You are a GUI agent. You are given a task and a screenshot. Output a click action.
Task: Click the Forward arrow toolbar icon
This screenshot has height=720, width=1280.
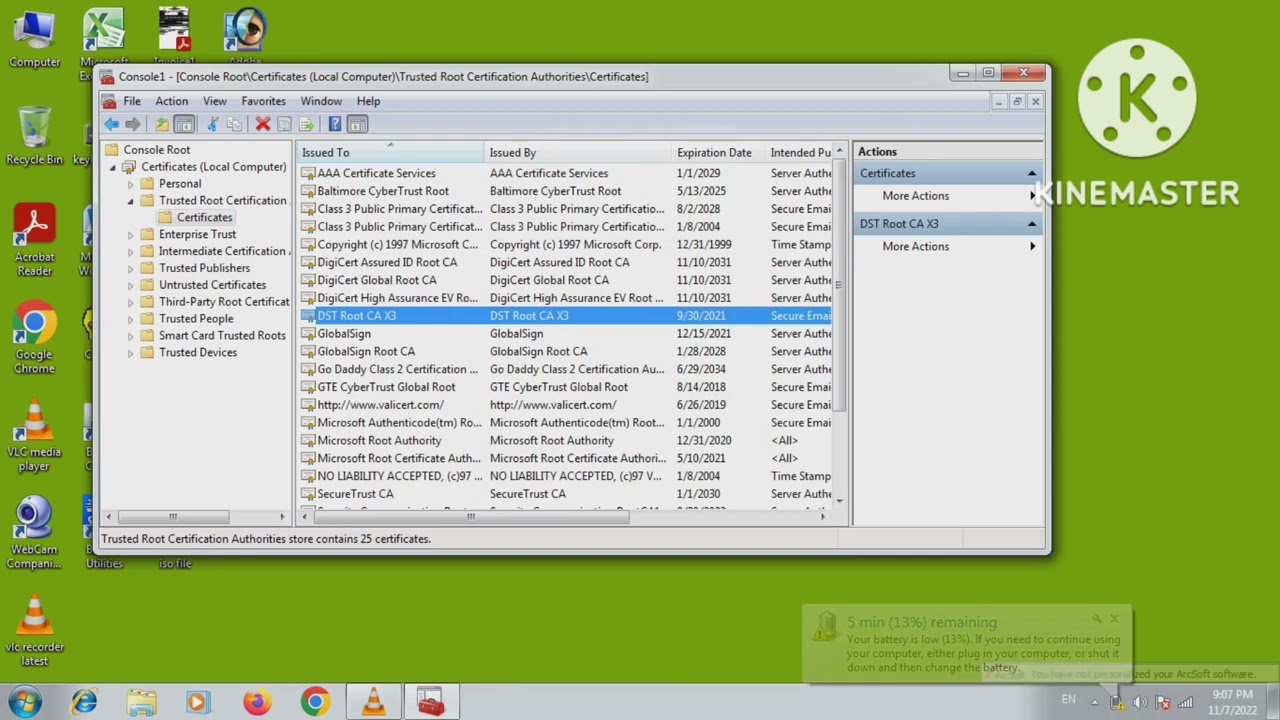(x=133, y=124)
